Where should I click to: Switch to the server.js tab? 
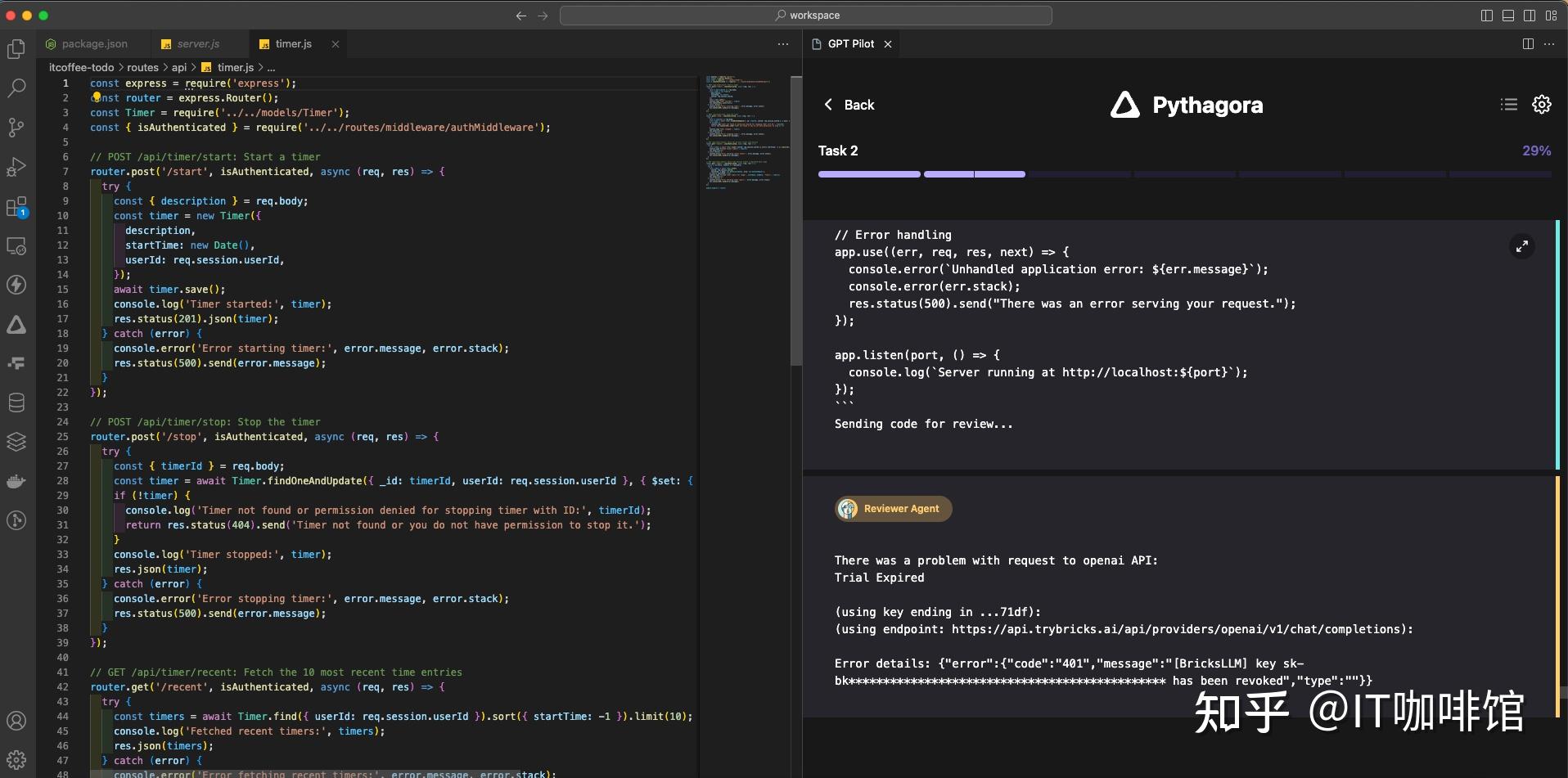tap(198, 44)
